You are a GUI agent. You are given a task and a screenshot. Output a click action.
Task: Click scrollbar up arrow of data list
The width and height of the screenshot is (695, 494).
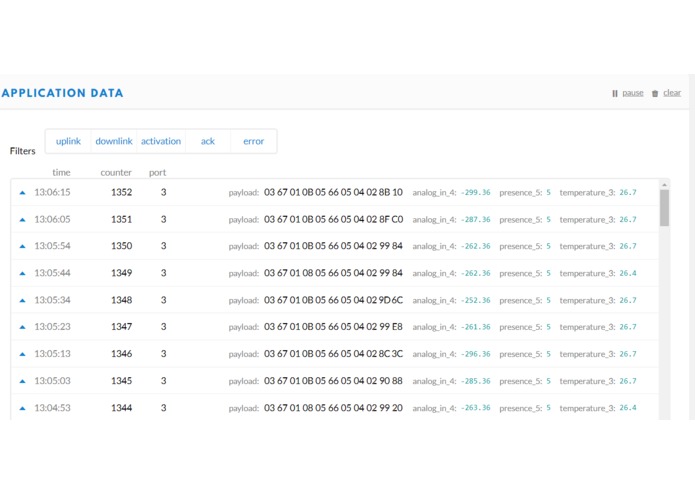pos(664,184)
